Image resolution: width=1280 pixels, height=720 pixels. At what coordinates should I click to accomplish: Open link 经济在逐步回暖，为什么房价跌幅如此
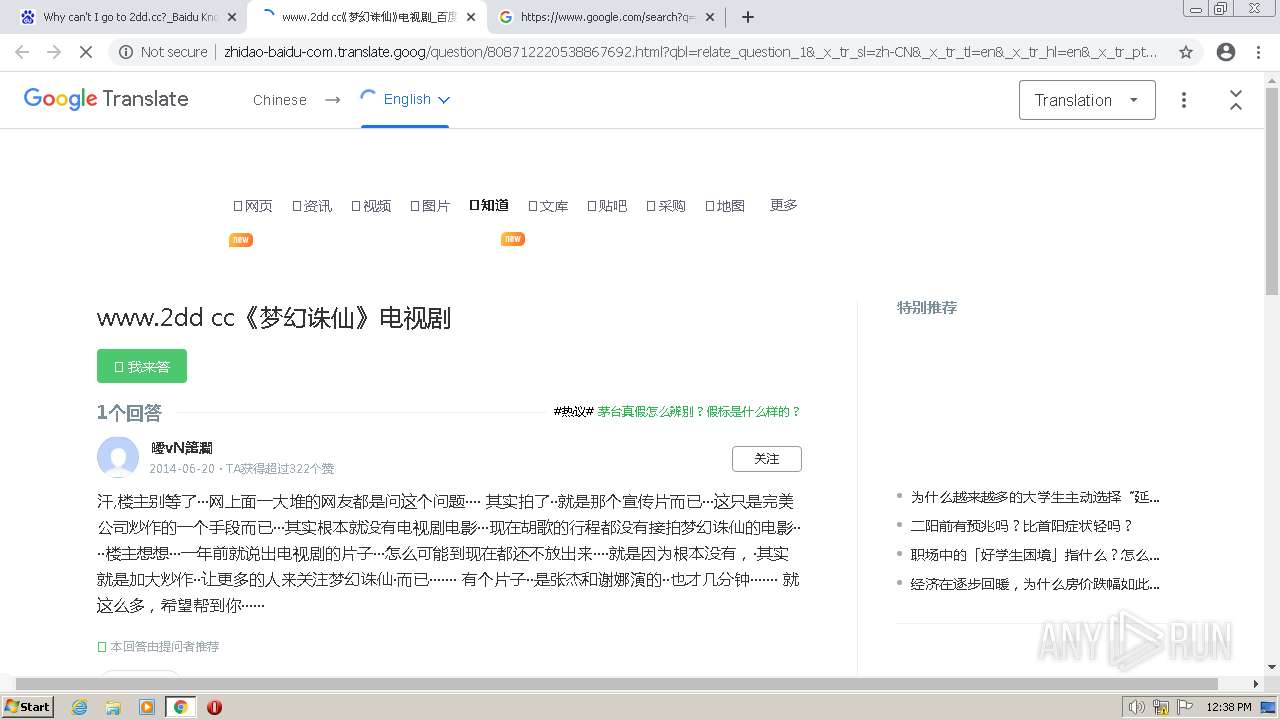click(x=1035, y=584)
